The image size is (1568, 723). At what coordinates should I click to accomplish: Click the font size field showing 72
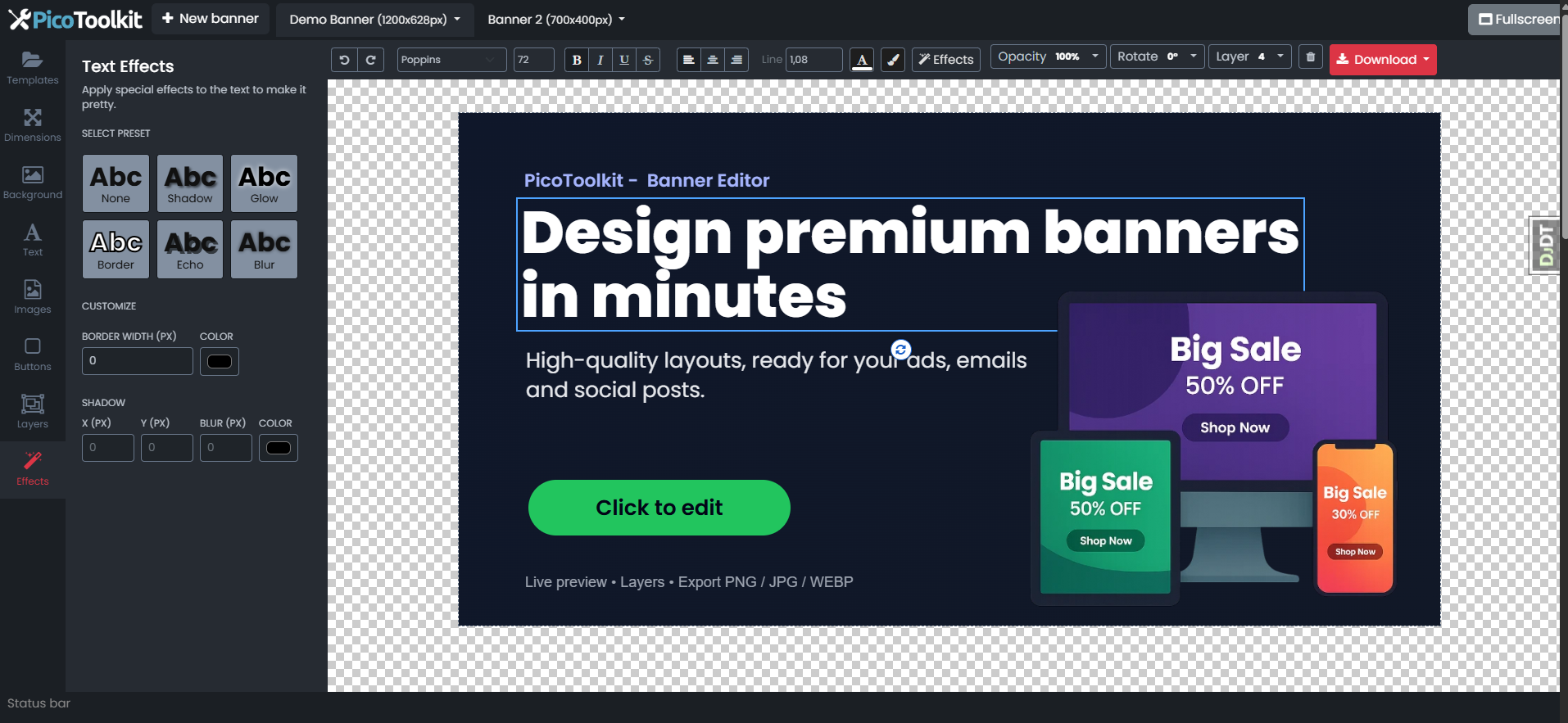534,60
